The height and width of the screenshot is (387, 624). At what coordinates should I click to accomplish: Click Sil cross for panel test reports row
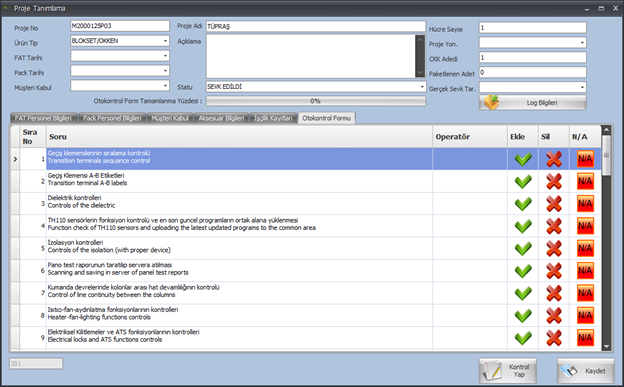(554, 271)
